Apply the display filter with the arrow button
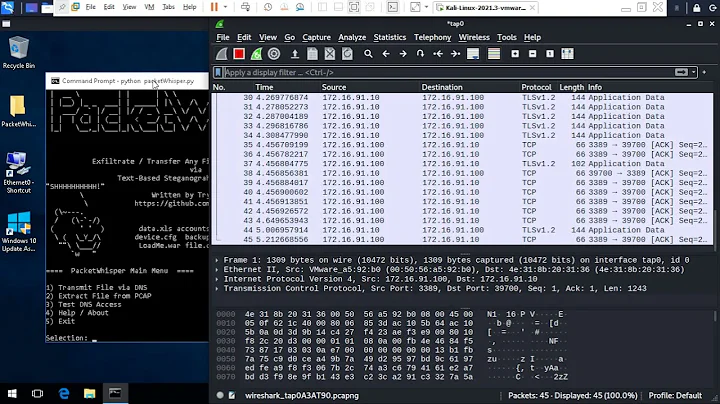This screenshot has width=720, height=404. (681, 73)
